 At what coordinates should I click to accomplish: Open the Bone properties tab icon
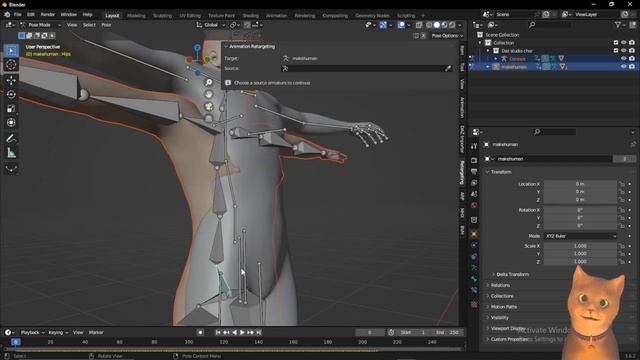point(474,279)
